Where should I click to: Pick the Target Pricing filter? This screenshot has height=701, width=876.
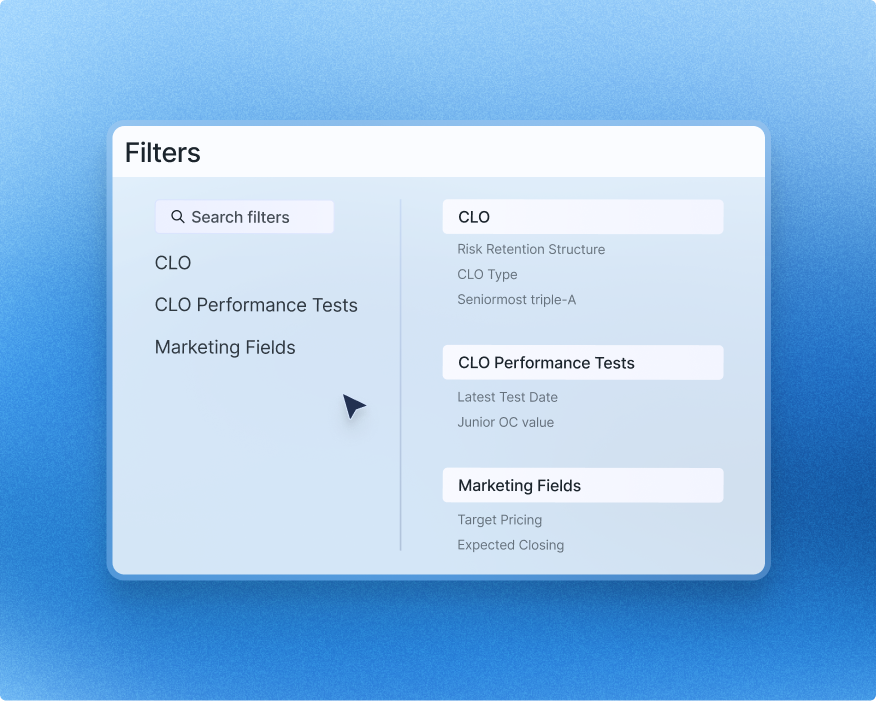pos(500,520)
